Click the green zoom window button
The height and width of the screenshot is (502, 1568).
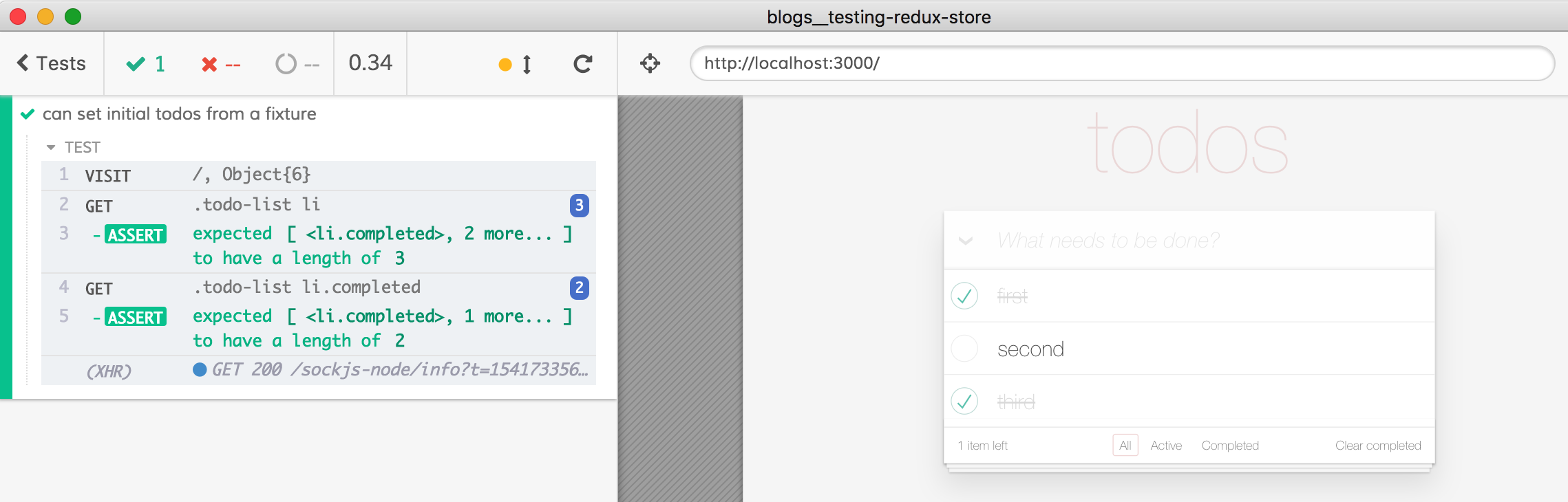tap(73, 17)
